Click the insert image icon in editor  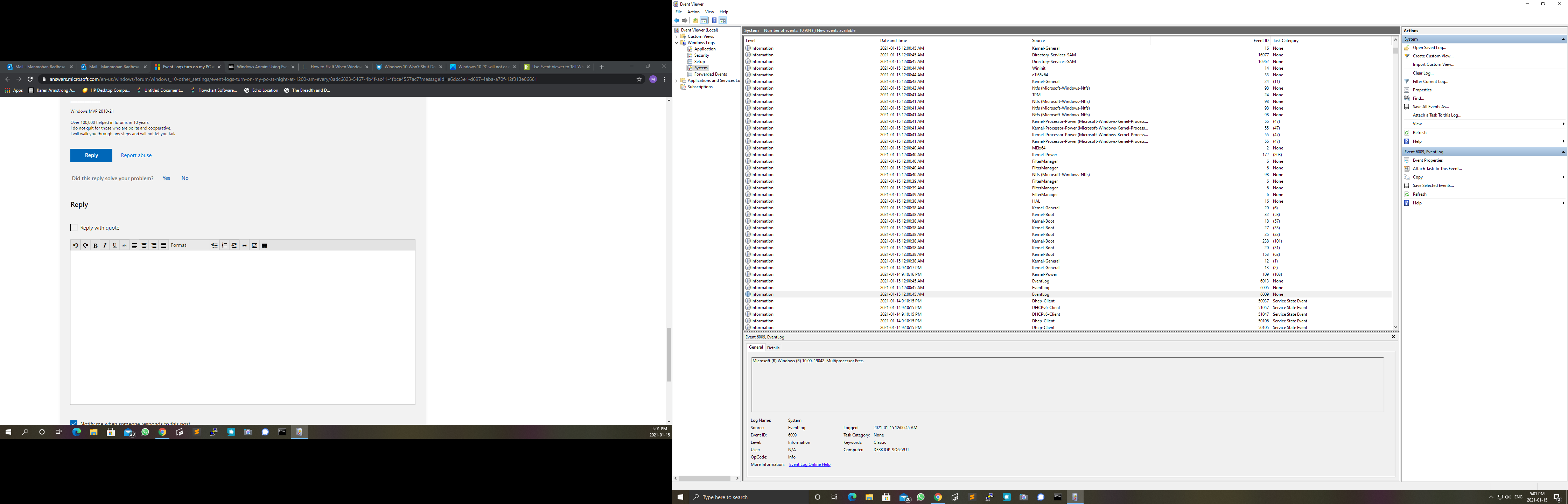coord(254,245)
